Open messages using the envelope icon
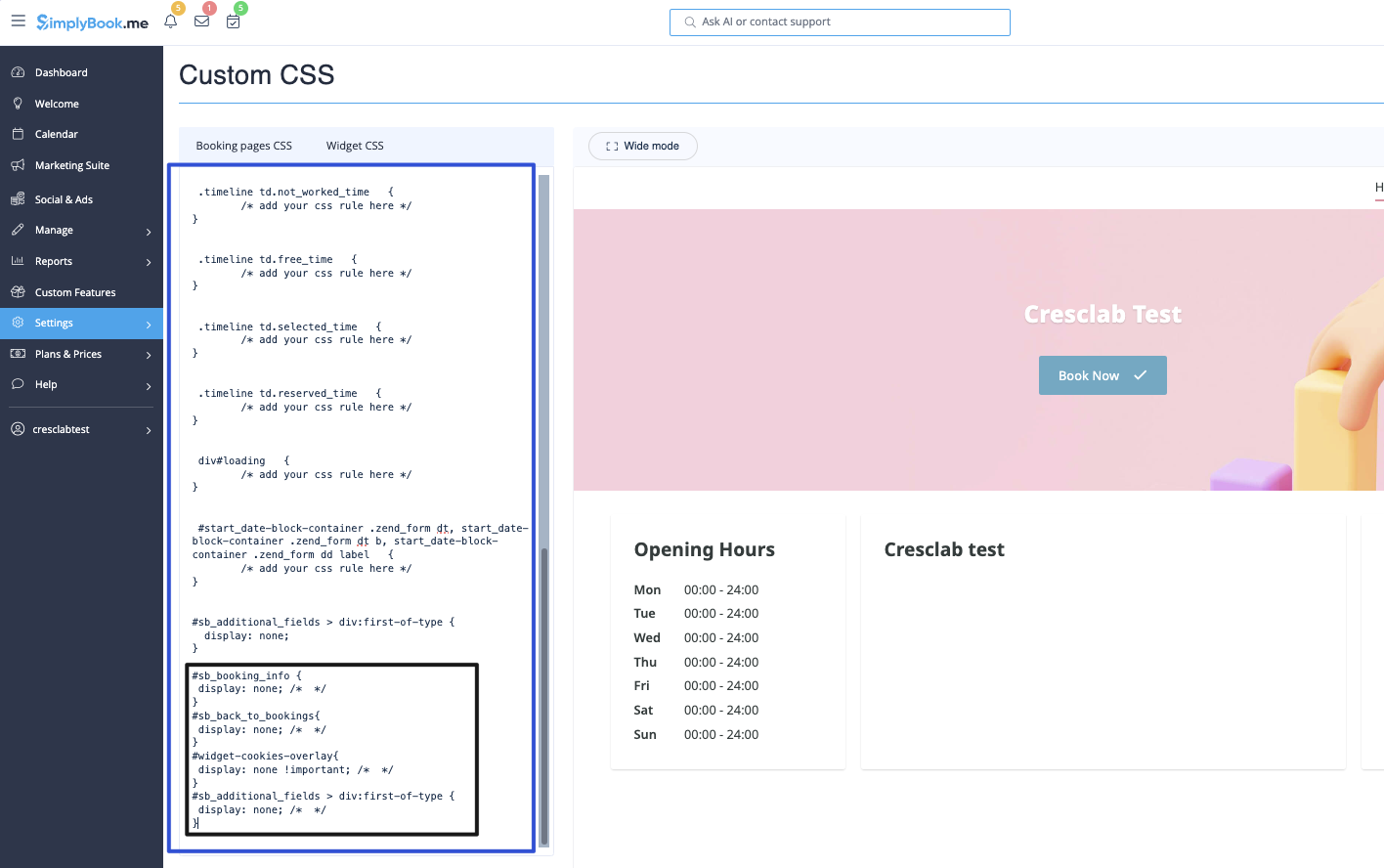Image resolution: width=1384 pixels, height=868 pixels. coord(201,21)
